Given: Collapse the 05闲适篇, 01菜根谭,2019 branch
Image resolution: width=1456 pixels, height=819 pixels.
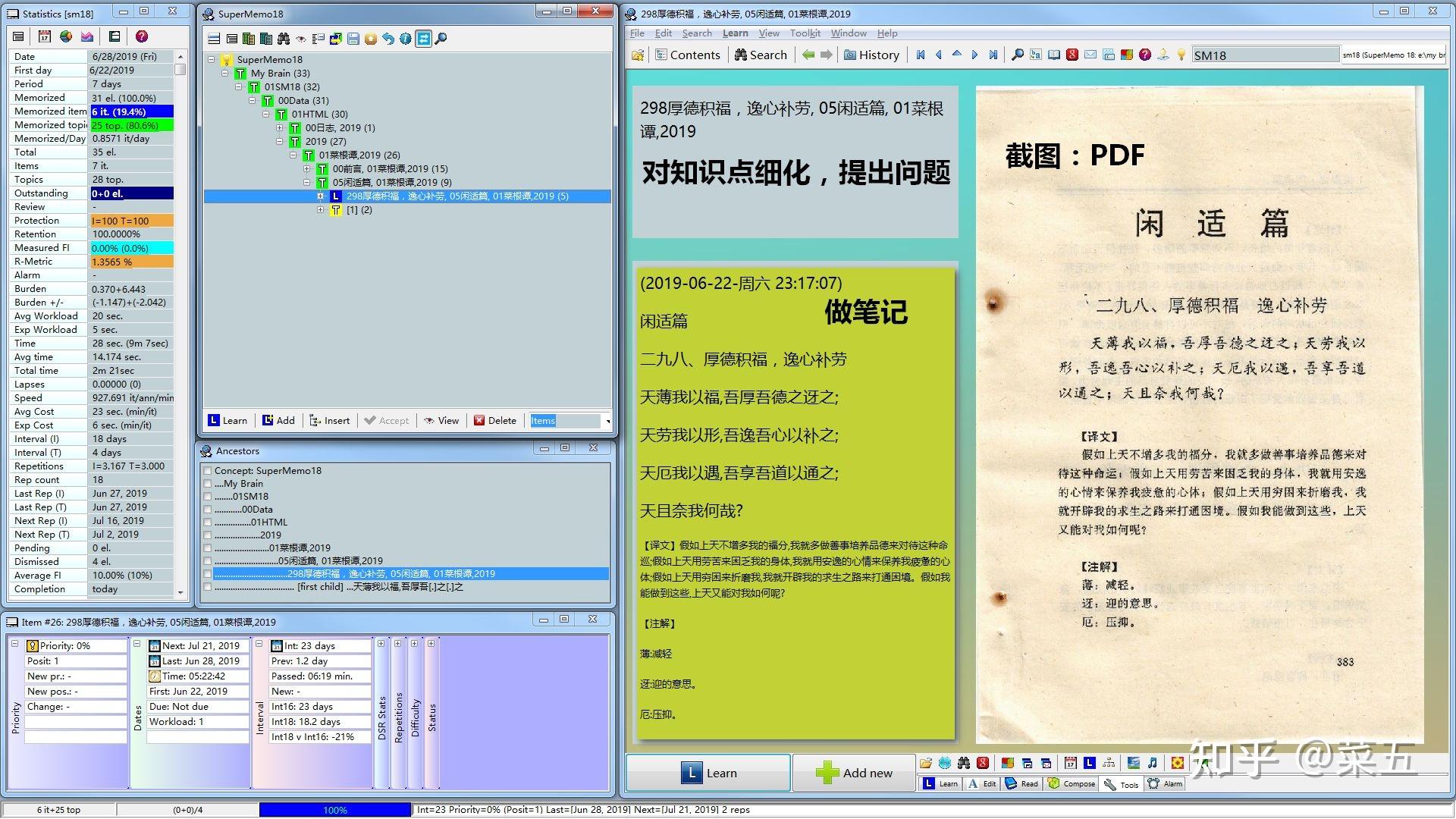Looking at the screenshot, I should (306, 182).
